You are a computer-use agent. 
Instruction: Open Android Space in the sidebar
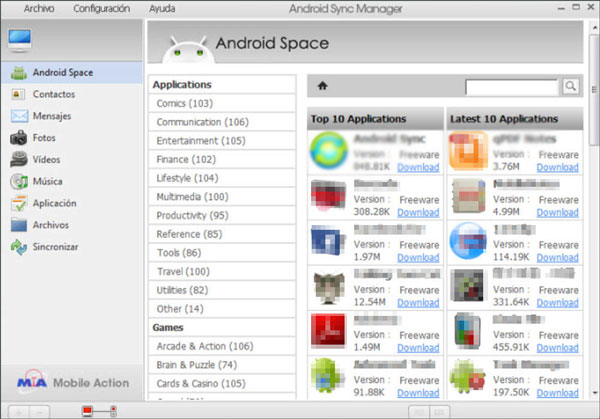click(x=72, y=72)
